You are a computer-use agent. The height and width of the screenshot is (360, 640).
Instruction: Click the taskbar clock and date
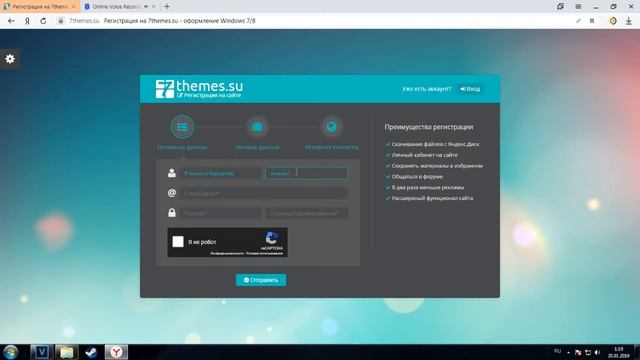click(x=618, y=352)
